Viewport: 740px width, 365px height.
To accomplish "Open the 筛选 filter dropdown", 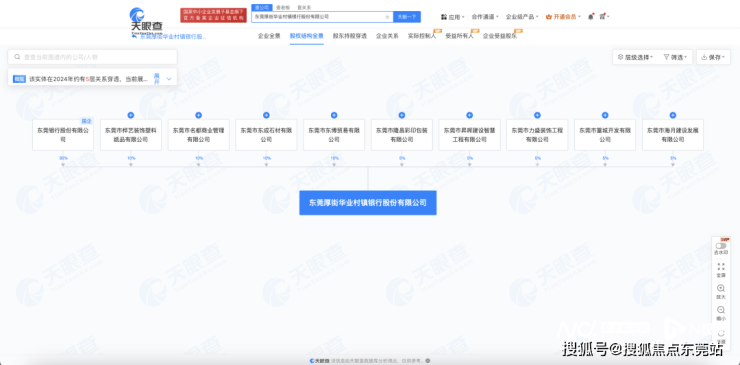I will pyautogui.click(x=676, y=57).
